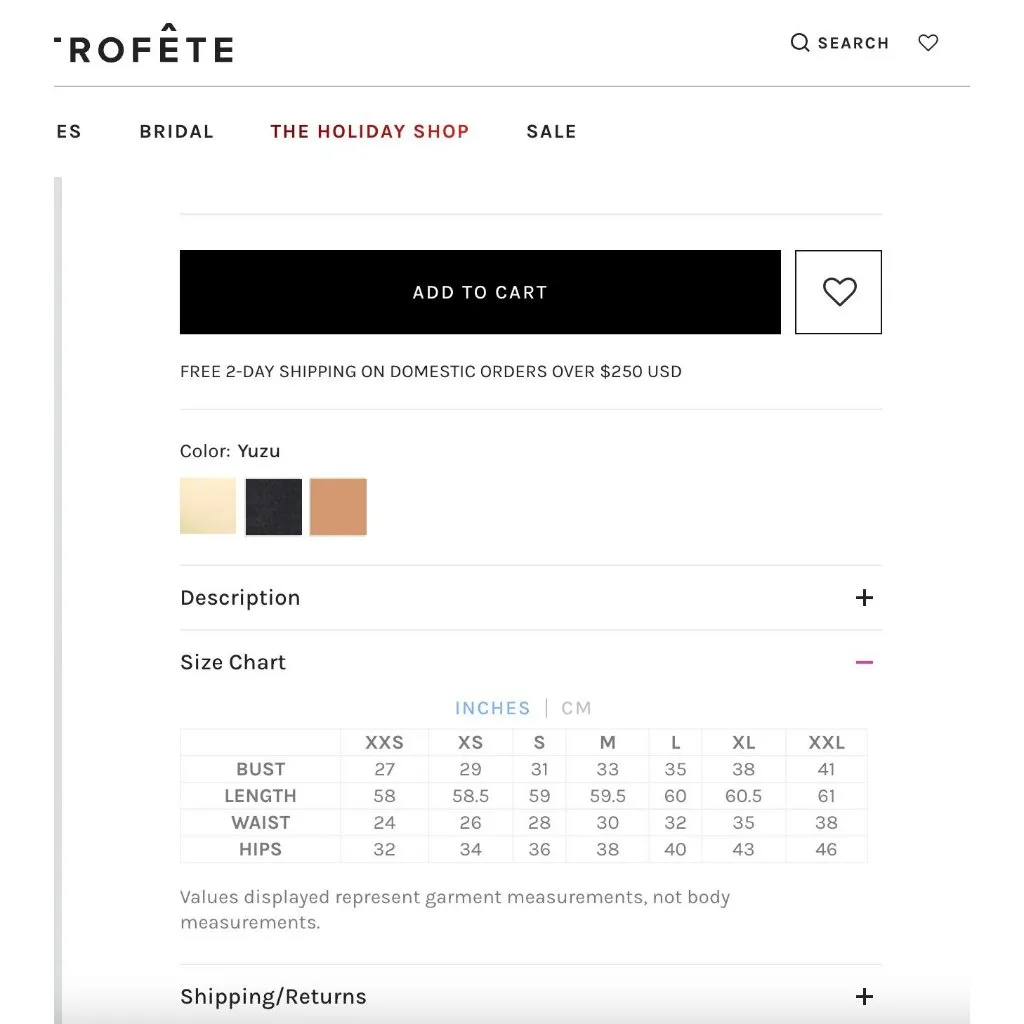Expand the Shipping/Returns section
Viewport: 1024px width, 1024px height.
(x=273, y=997)
